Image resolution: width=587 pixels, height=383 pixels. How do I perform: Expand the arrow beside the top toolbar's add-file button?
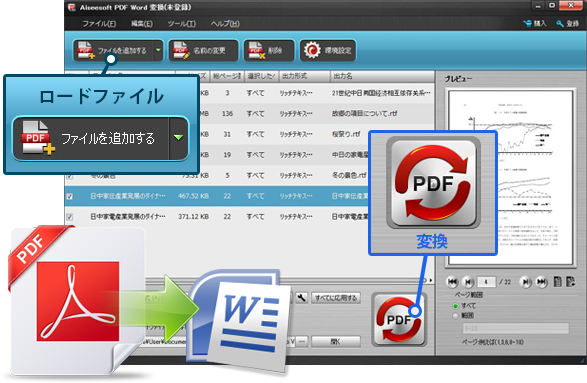158,50
